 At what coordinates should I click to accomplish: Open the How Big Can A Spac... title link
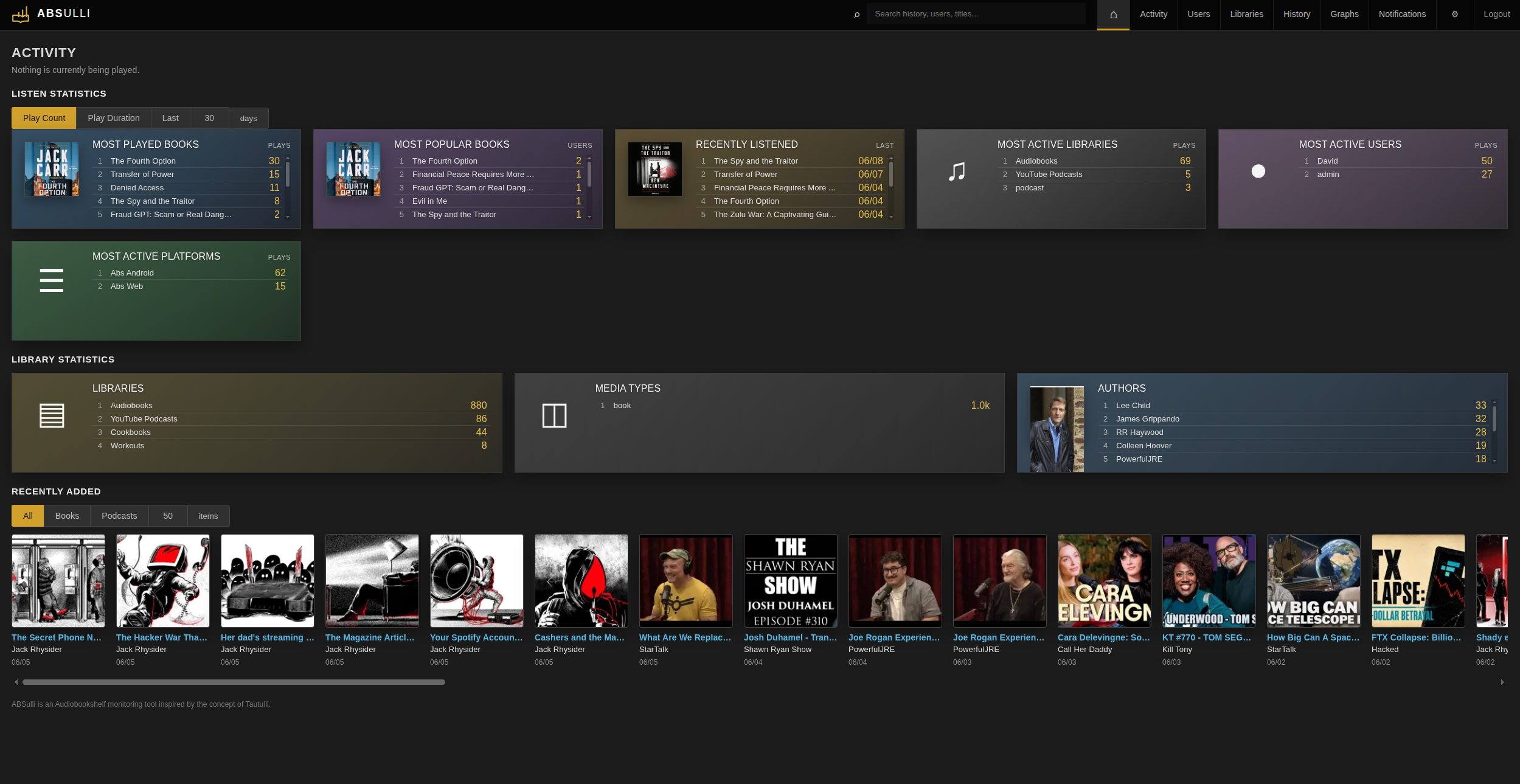(1313, 637)
